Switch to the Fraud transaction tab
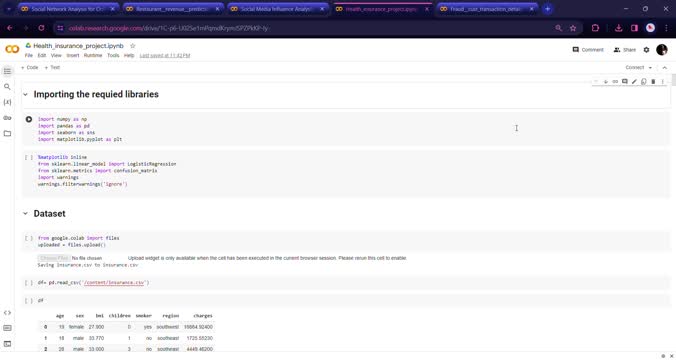This screenshot has height=360, width=676. (487, 9)
